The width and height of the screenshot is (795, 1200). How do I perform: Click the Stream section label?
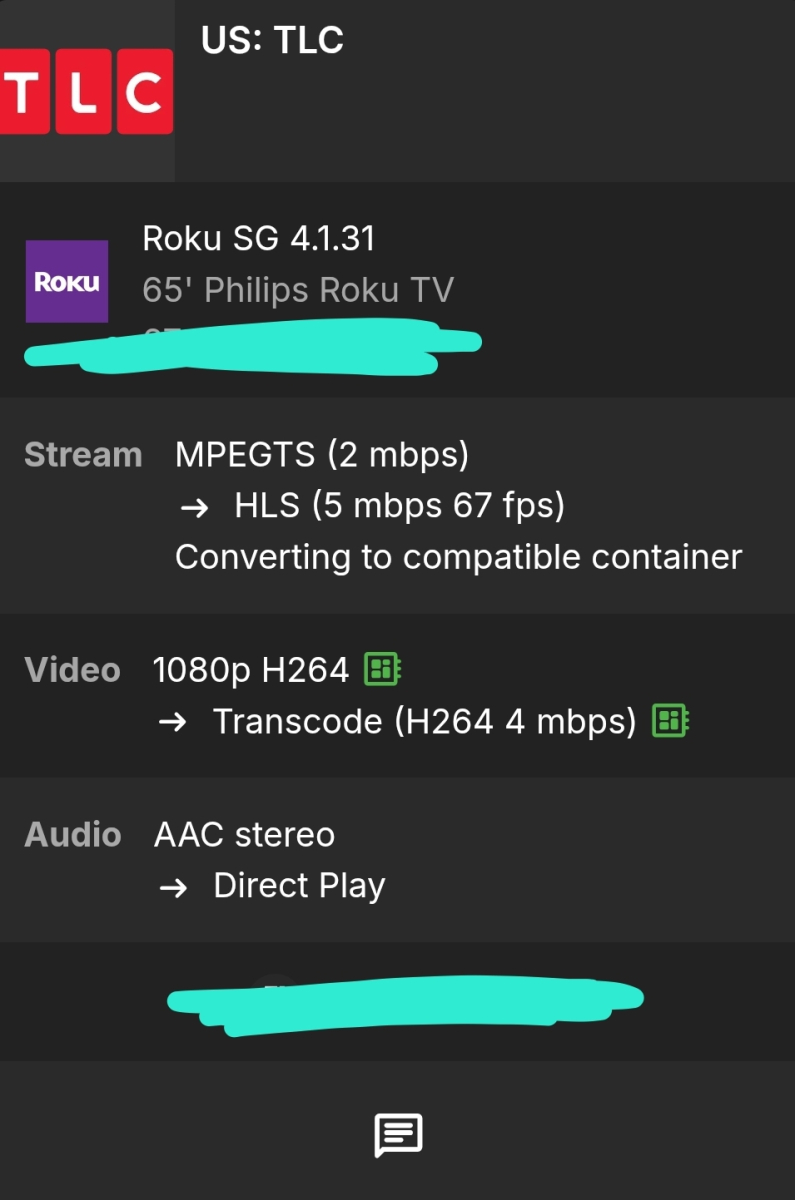coord(83,455)
